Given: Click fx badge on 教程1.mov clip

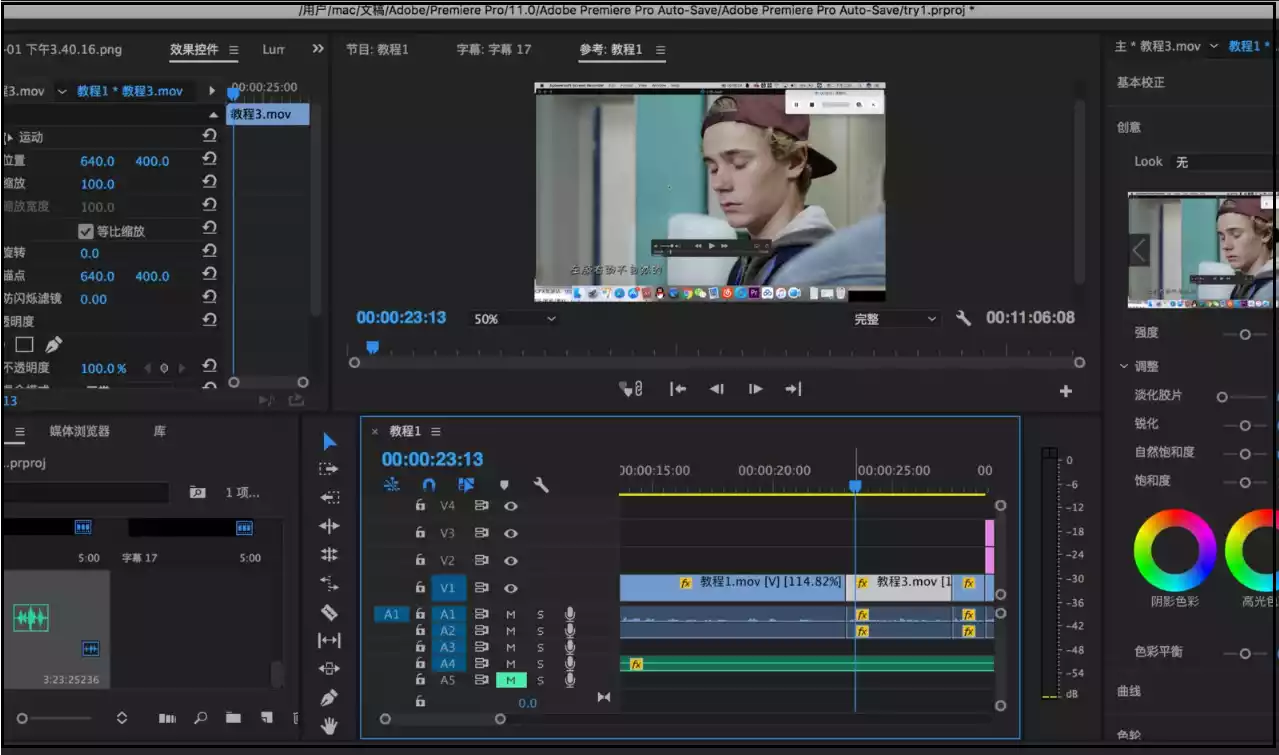Looking at the screenshot, I should 686,583.
